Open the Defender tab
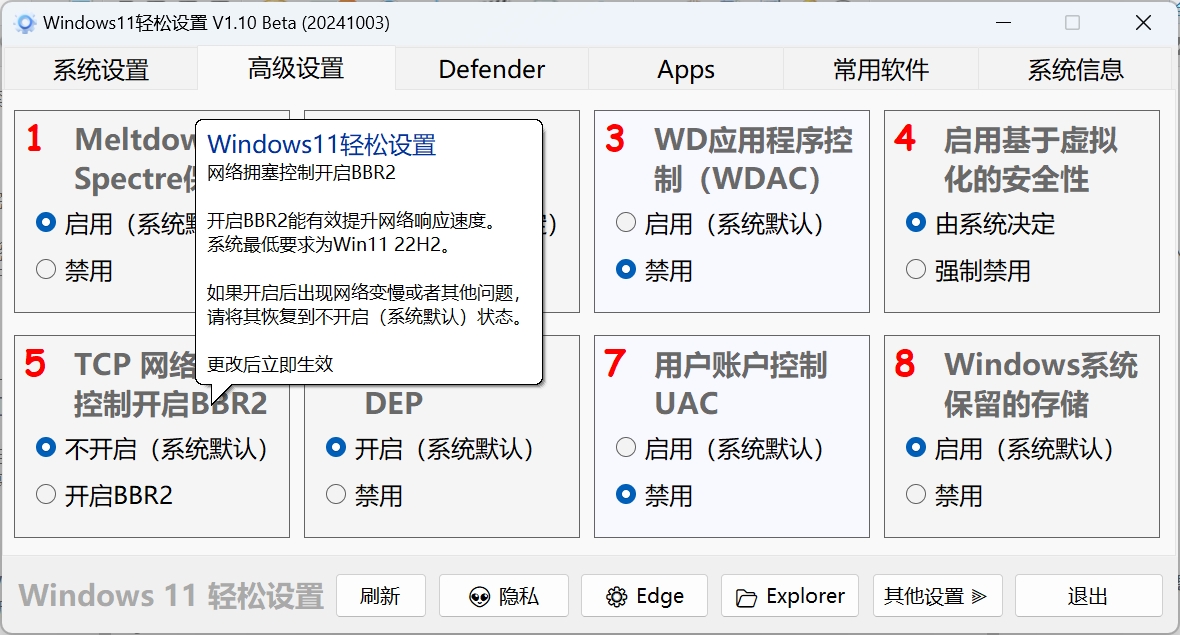Screen dimensions: 1180x635 pos(491,69)
